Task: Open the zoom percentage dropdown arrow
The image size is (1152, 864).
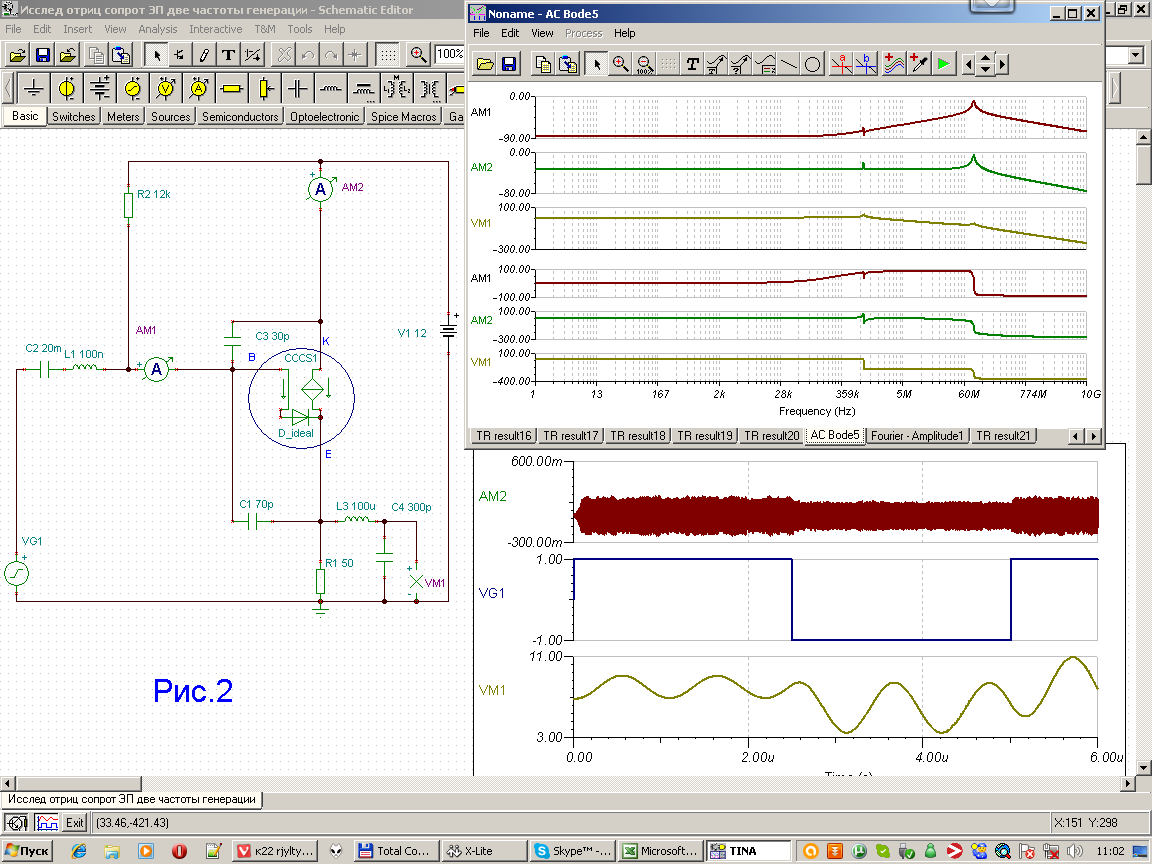Action: tap(1136, 55)
